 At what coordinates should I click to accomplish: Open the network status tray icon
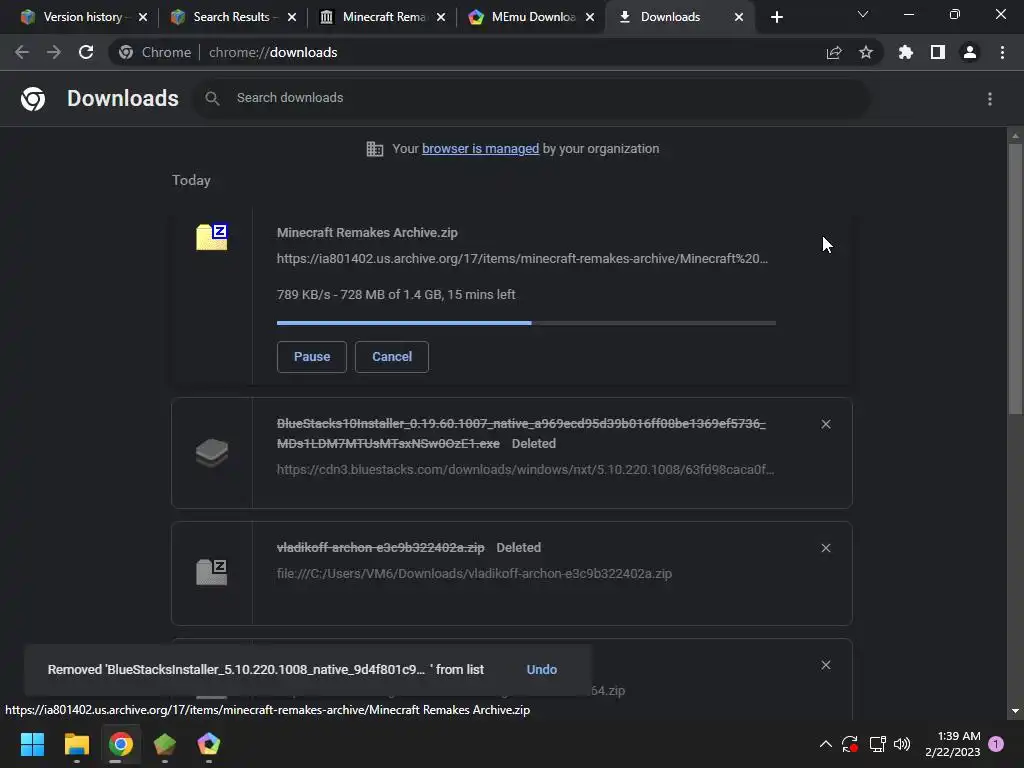(x=877, y=744)
